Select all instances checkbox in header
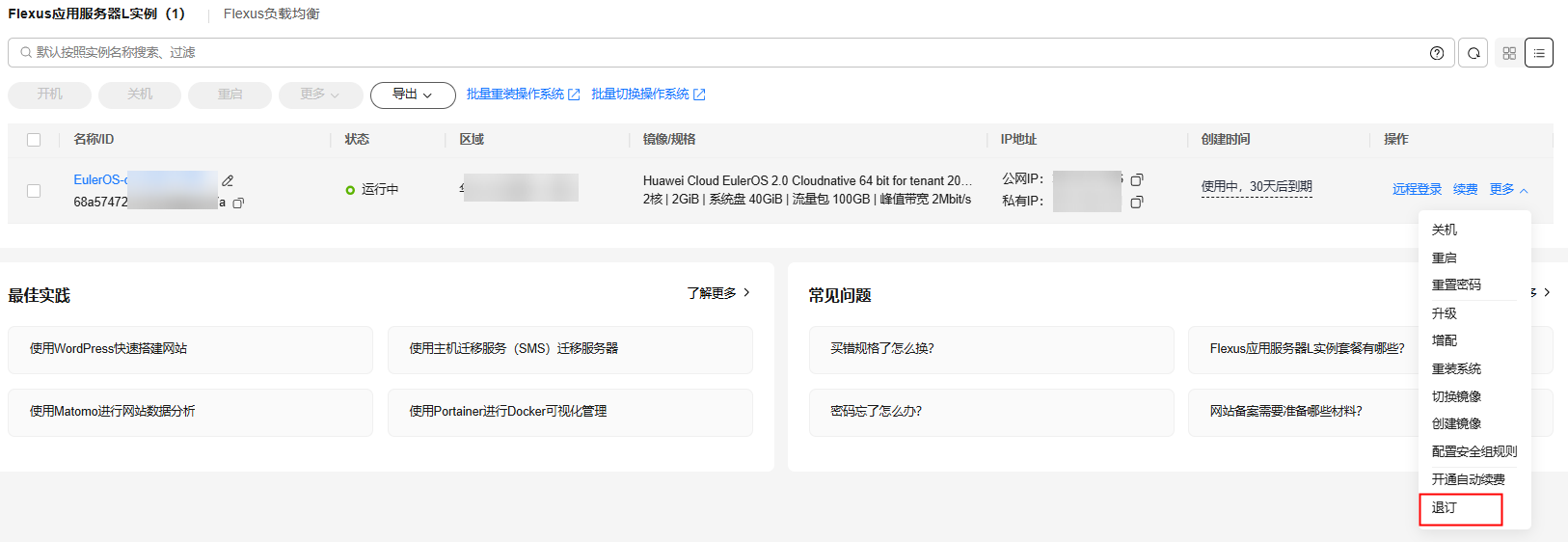 point(34,140)
